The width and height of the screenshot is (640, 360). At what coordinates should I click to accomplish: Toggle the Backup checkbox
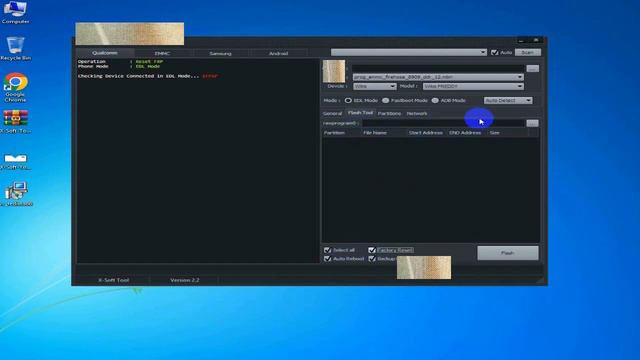tap(372, 259)
